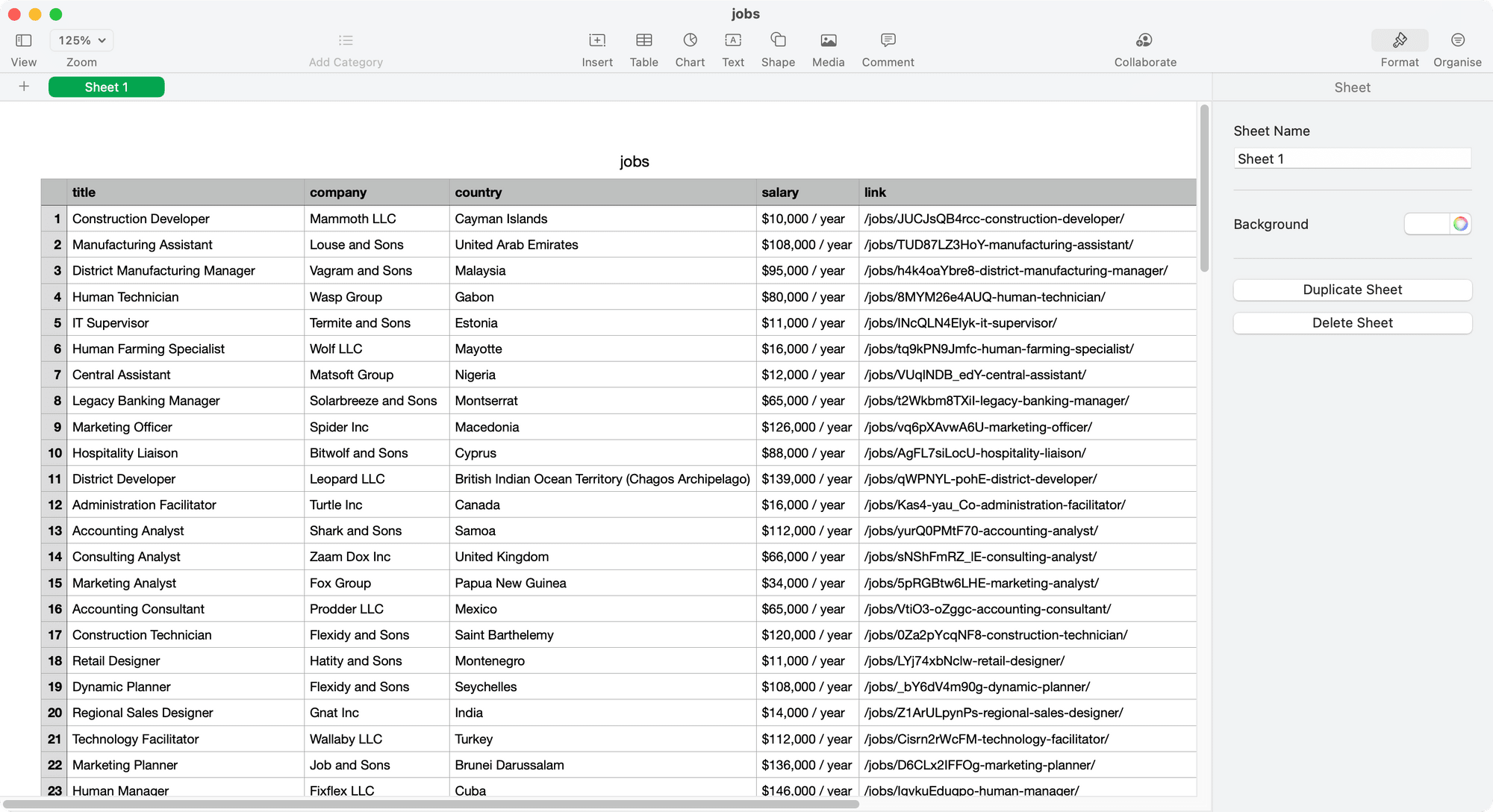The image size is (1493, 812).
Task: Open the Media toolbar icon
Action: (828, 40)
